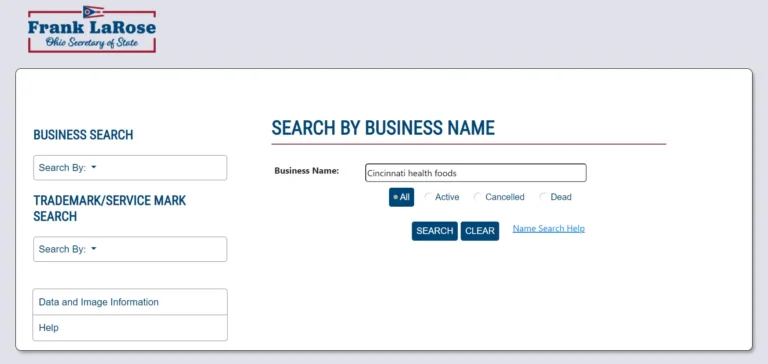Click the SEARCH button
This screenshot has height=364, width=768.
point(434,231)
